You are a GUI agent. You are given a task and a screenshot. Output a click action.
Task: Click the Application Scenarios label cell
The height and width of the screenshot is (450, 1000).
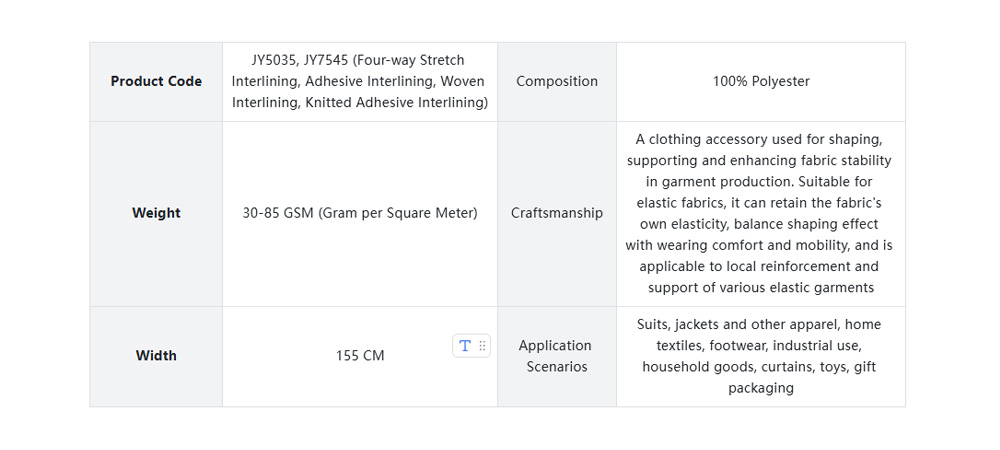(x=557, y=356)
